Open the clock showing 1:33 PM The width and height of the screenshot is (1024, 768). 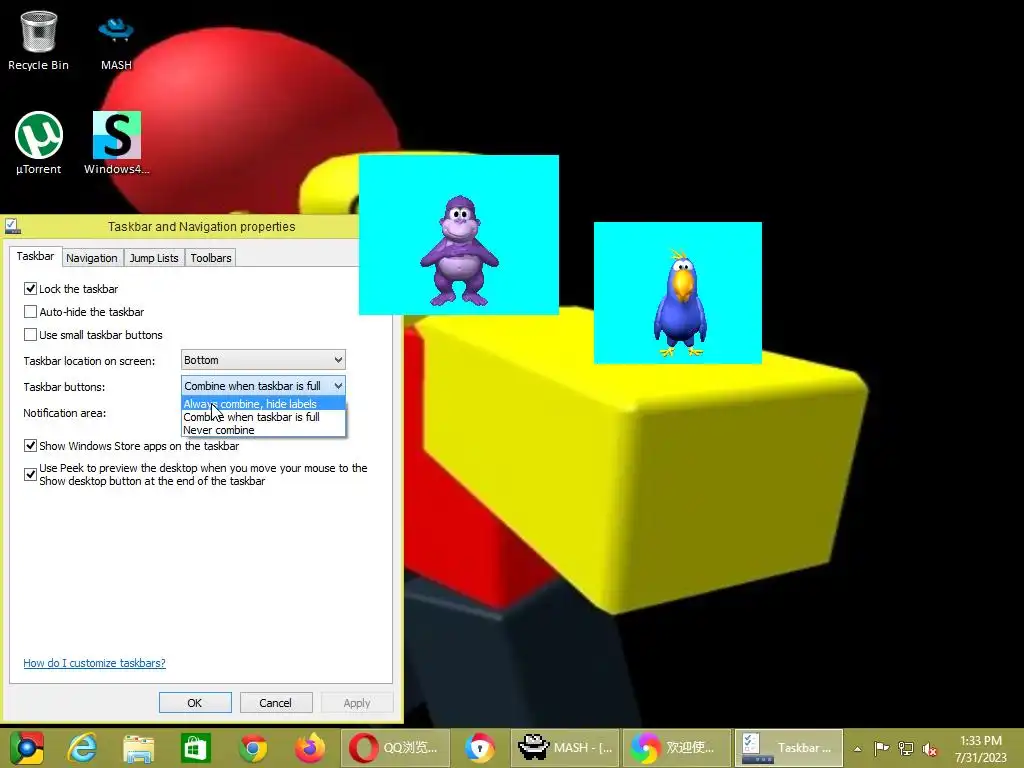pyautogui.click(x=981, y=748)
